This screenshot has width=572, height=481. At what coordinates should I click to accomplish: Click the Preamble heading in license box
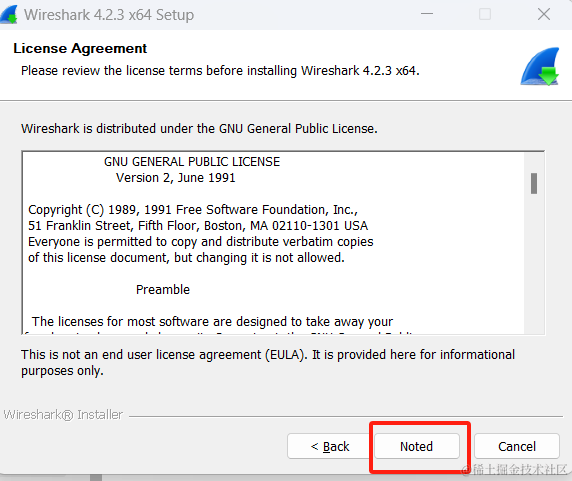pyautogui.click(x=163, y=290)
